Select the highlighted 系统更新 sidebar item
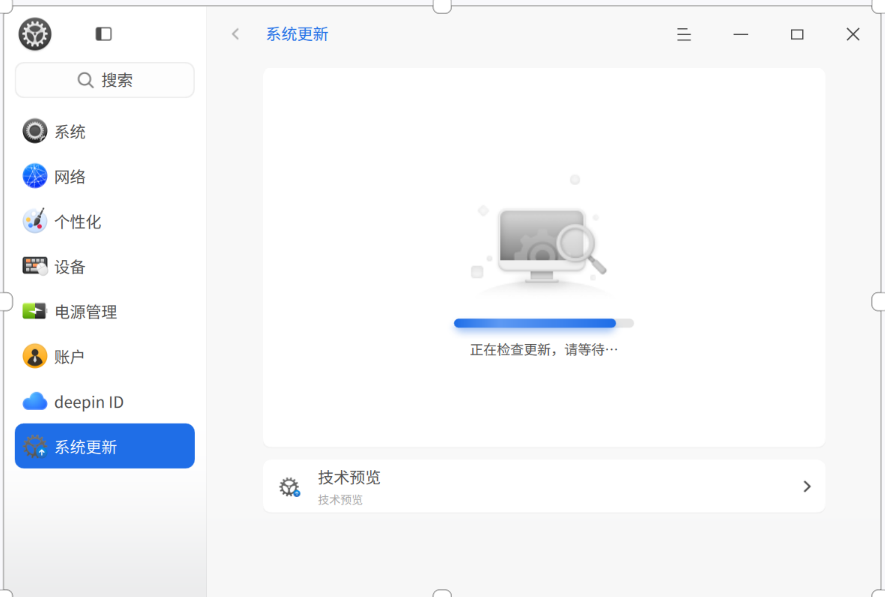 [x=105, y=446]
